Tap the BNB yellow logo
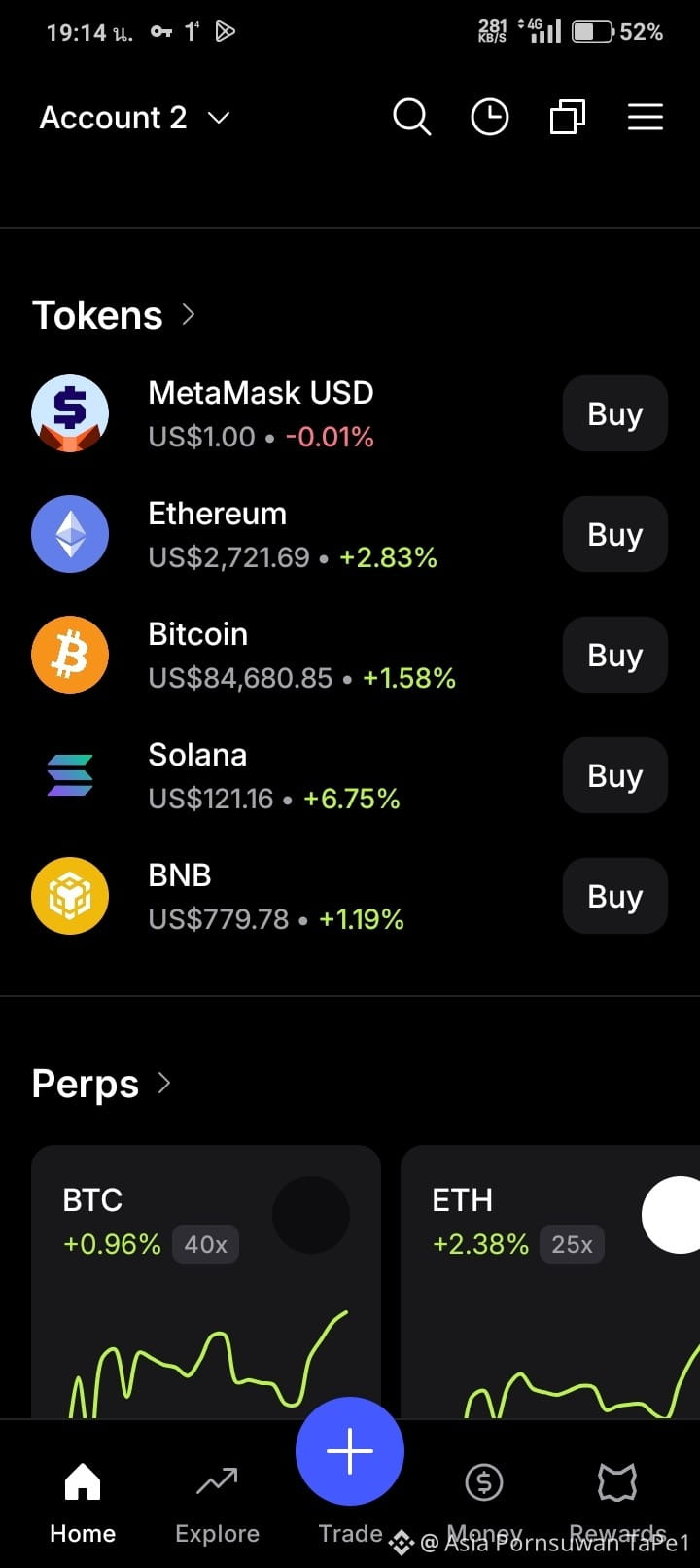The width and height of the screenshot is (700, 1568). point(70,896)
